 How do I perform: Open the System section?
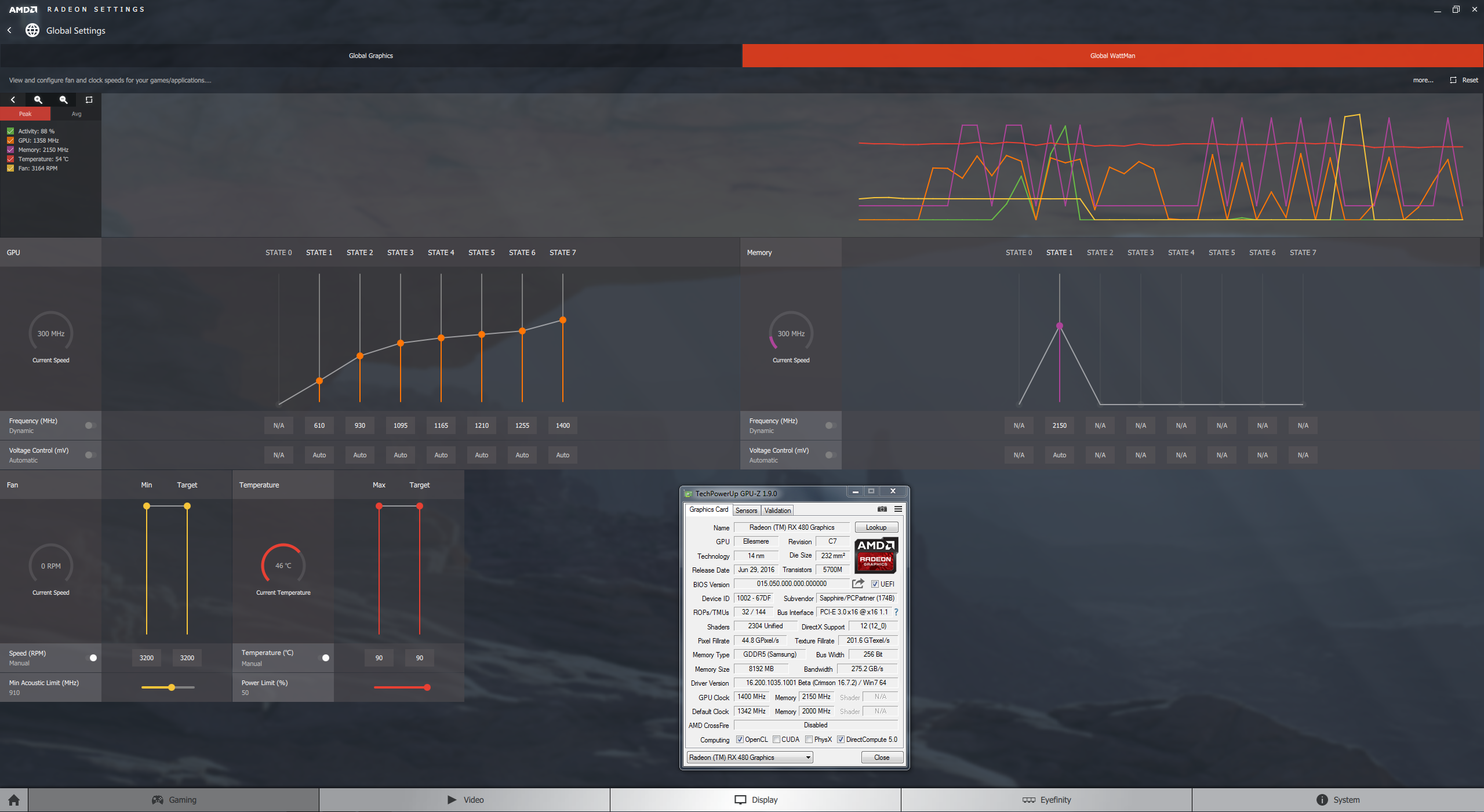coord(1338,800)
